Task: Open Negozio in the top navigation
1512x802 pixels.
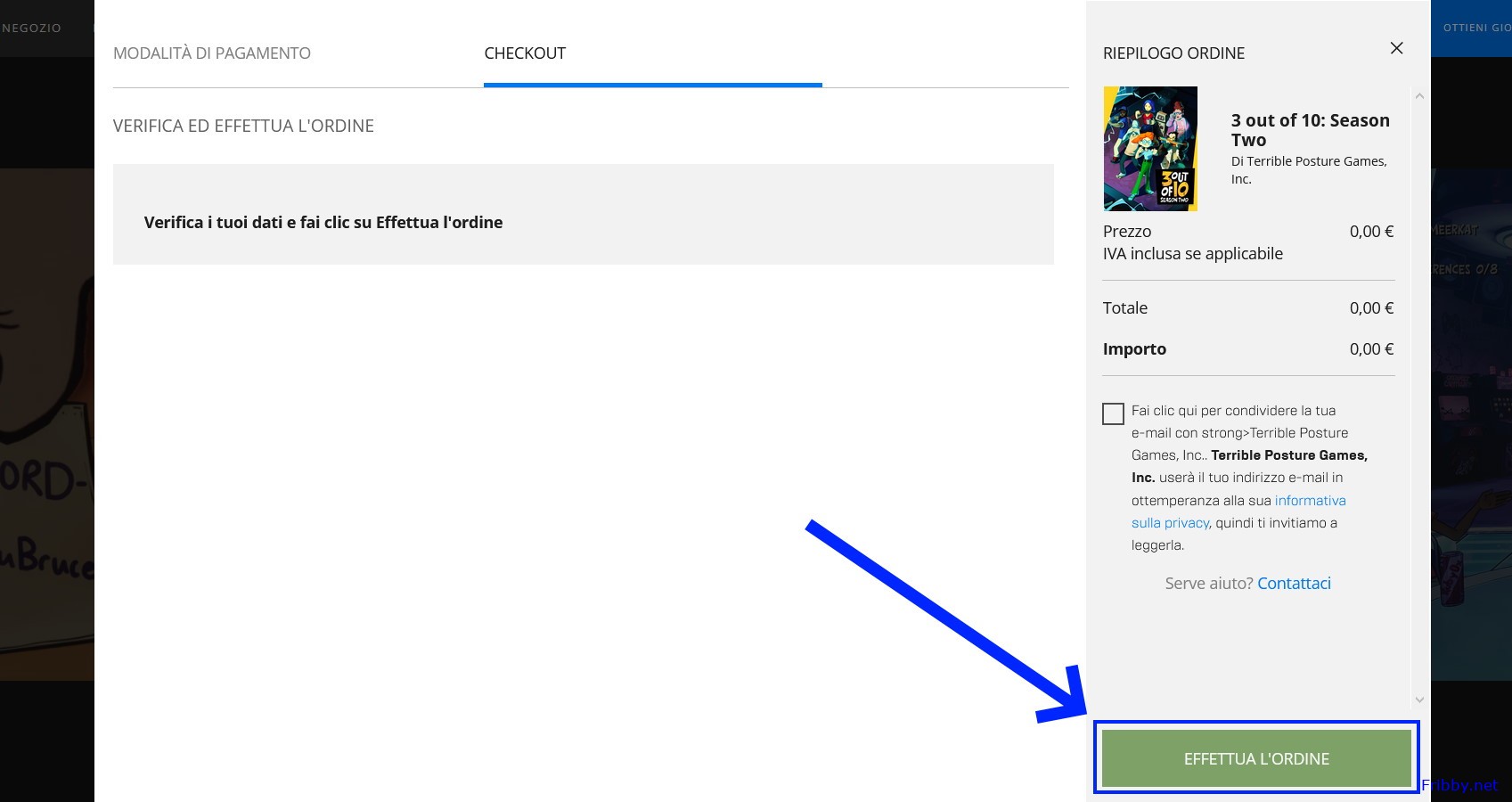Action: point(32,28)
